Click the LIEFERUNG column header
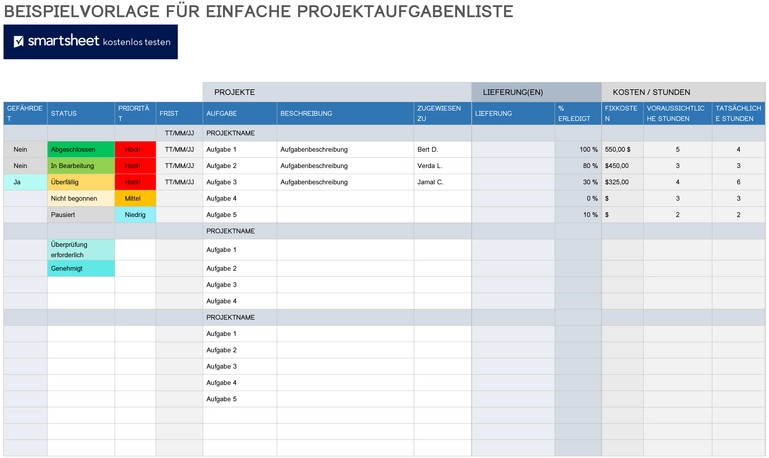This screenshot has height=458, width=769. coord(513,113)
